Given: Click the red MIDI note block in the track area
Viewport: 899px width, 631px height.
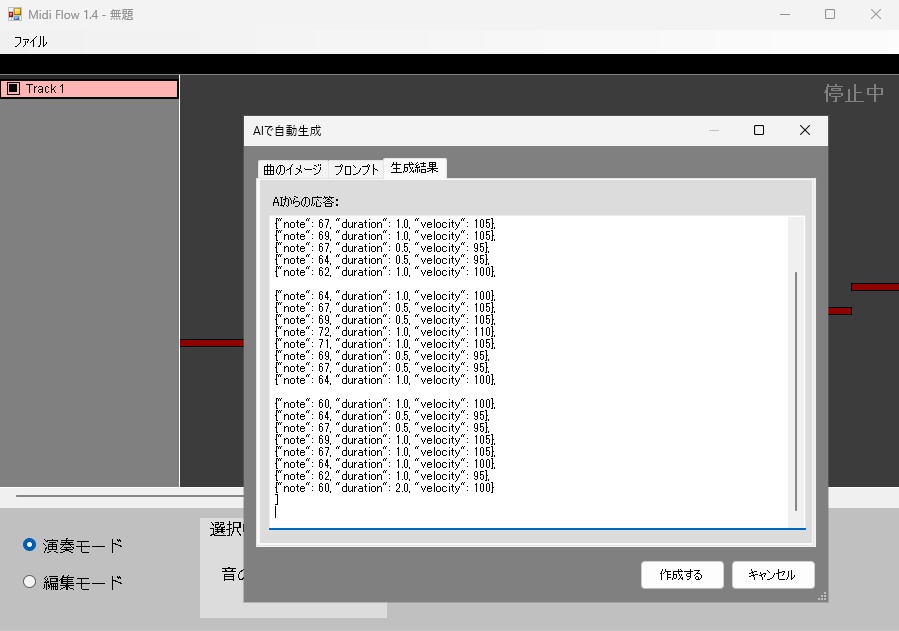Looking at the screenshot, I should (x=210, y=343).
